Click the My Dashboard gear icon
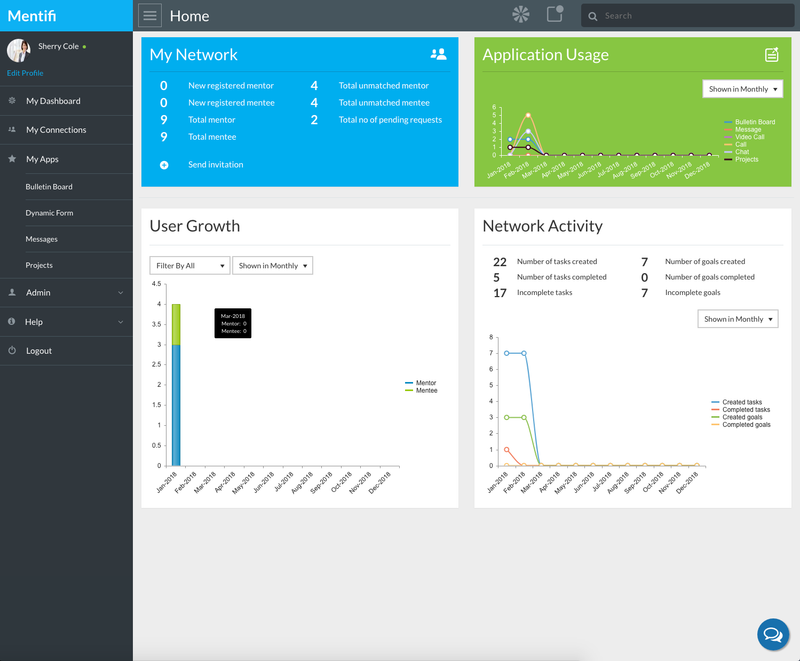Viewport: 800px width, 661px height. 12,100
